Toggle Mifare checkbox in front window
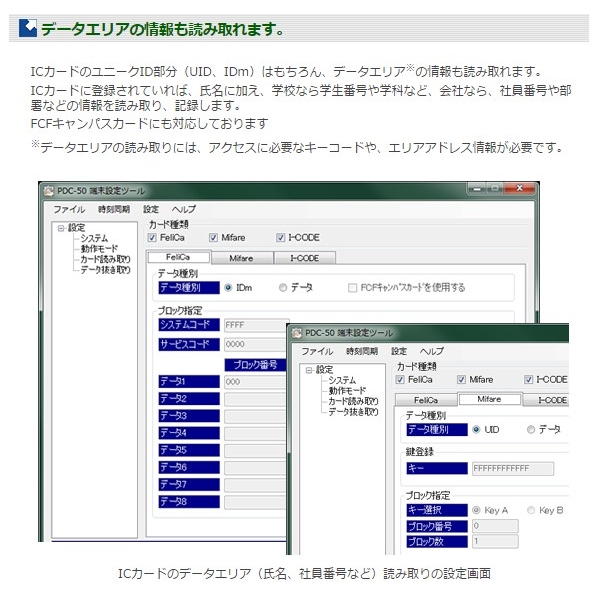This screenshot has width=595, height=595. tap(461, 379)
